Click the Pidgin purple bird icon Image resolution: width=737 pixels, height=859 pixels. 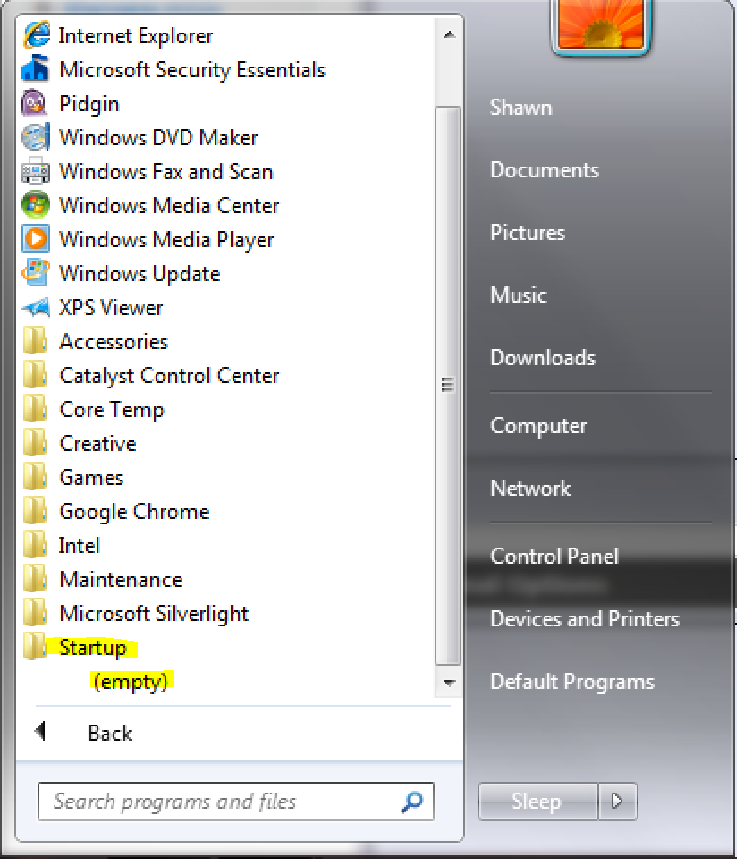[x=35, y=103]
